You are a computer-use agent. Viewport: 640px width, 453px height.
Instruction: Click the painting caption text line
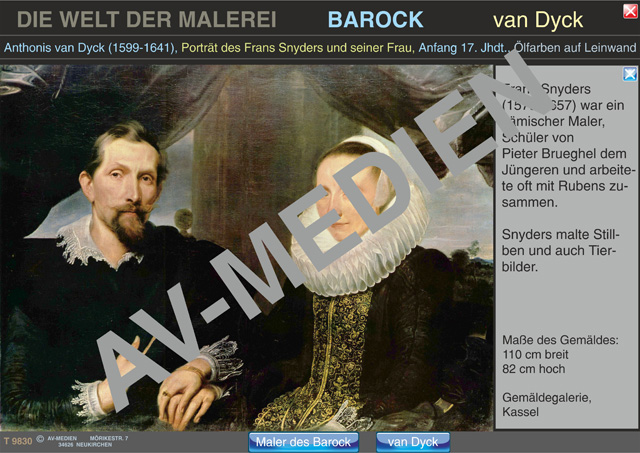320,48
